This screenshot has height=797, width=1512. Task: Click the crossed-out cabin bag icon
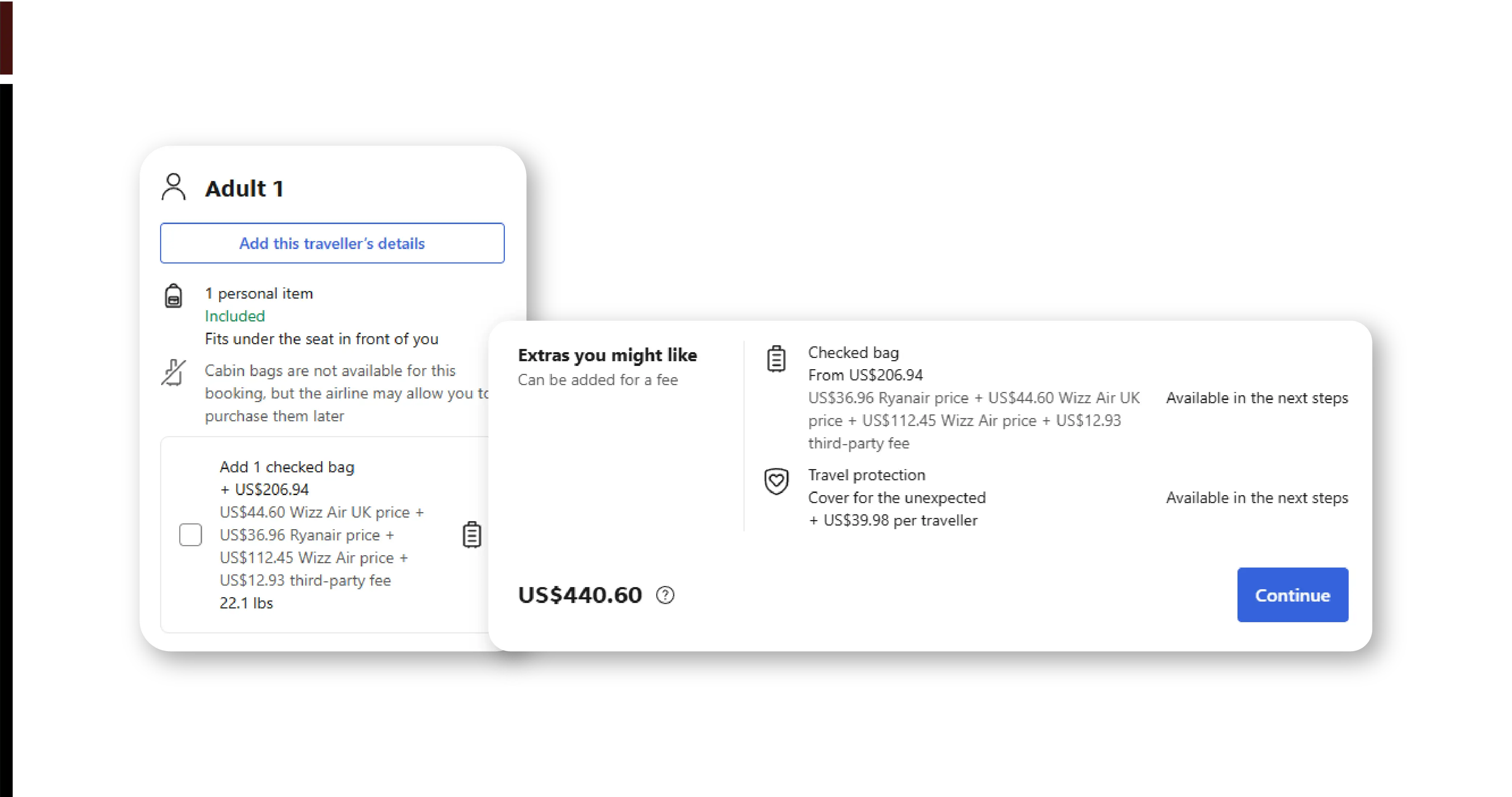click(173, 372)
